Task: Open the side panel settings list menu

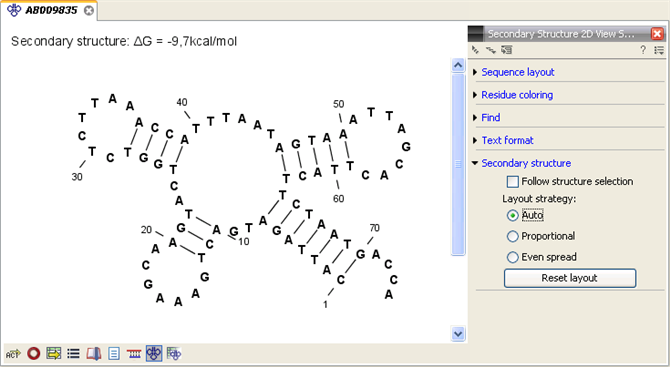Action: pos(659,50)
